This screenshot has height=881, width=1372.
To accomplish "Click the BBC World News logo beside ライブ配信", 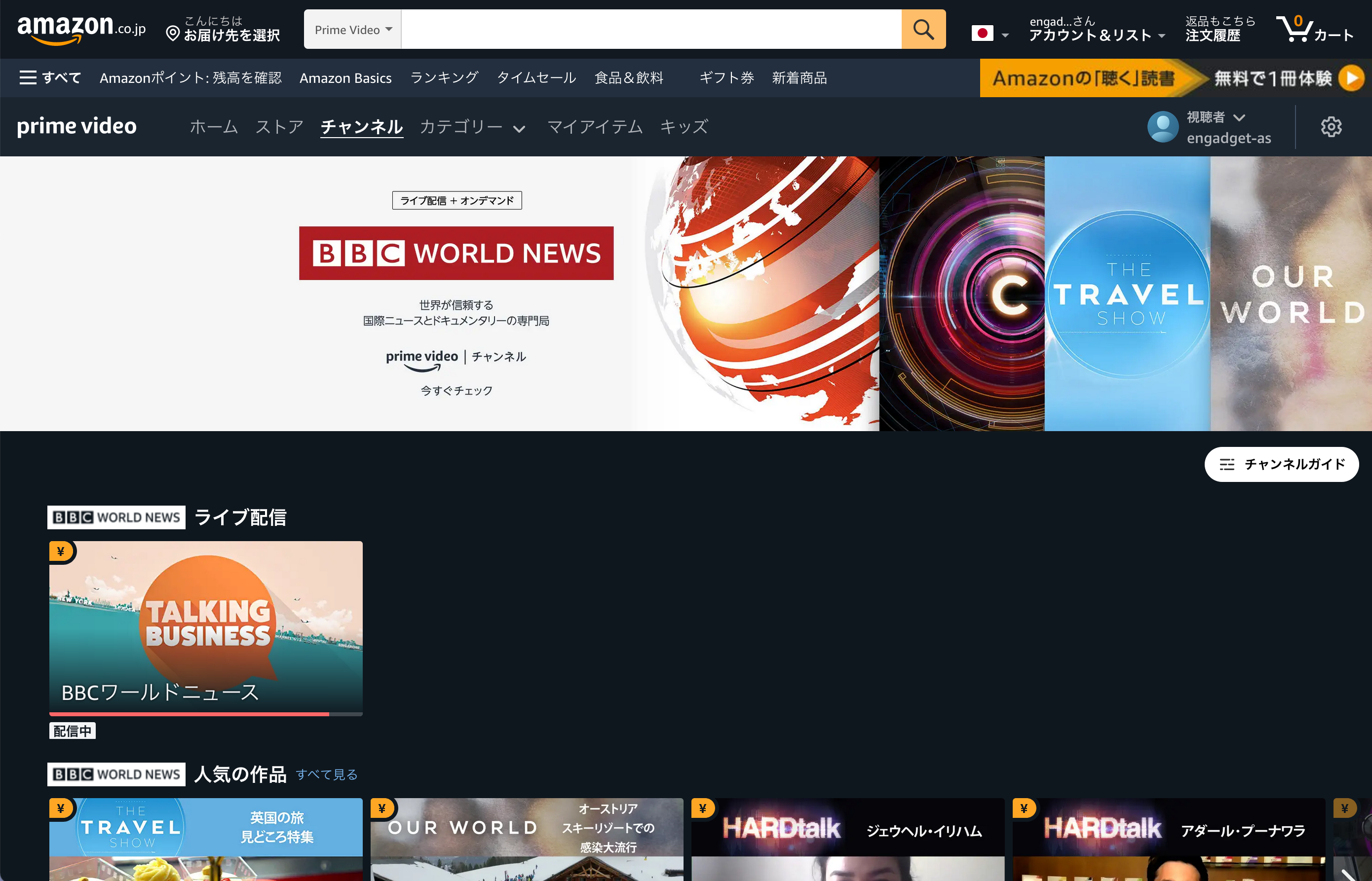I will point(116,517).
